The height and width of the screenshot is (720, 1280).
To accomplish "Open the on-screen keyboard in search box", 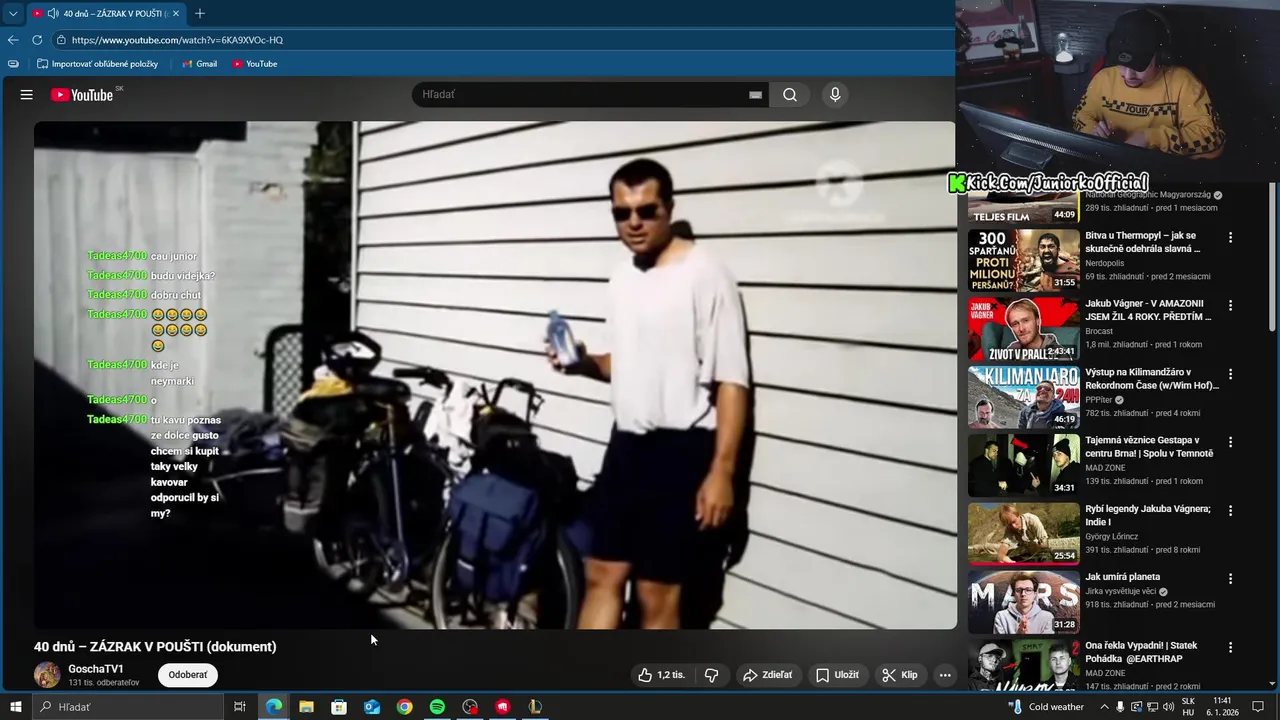I will pos(755,95).
